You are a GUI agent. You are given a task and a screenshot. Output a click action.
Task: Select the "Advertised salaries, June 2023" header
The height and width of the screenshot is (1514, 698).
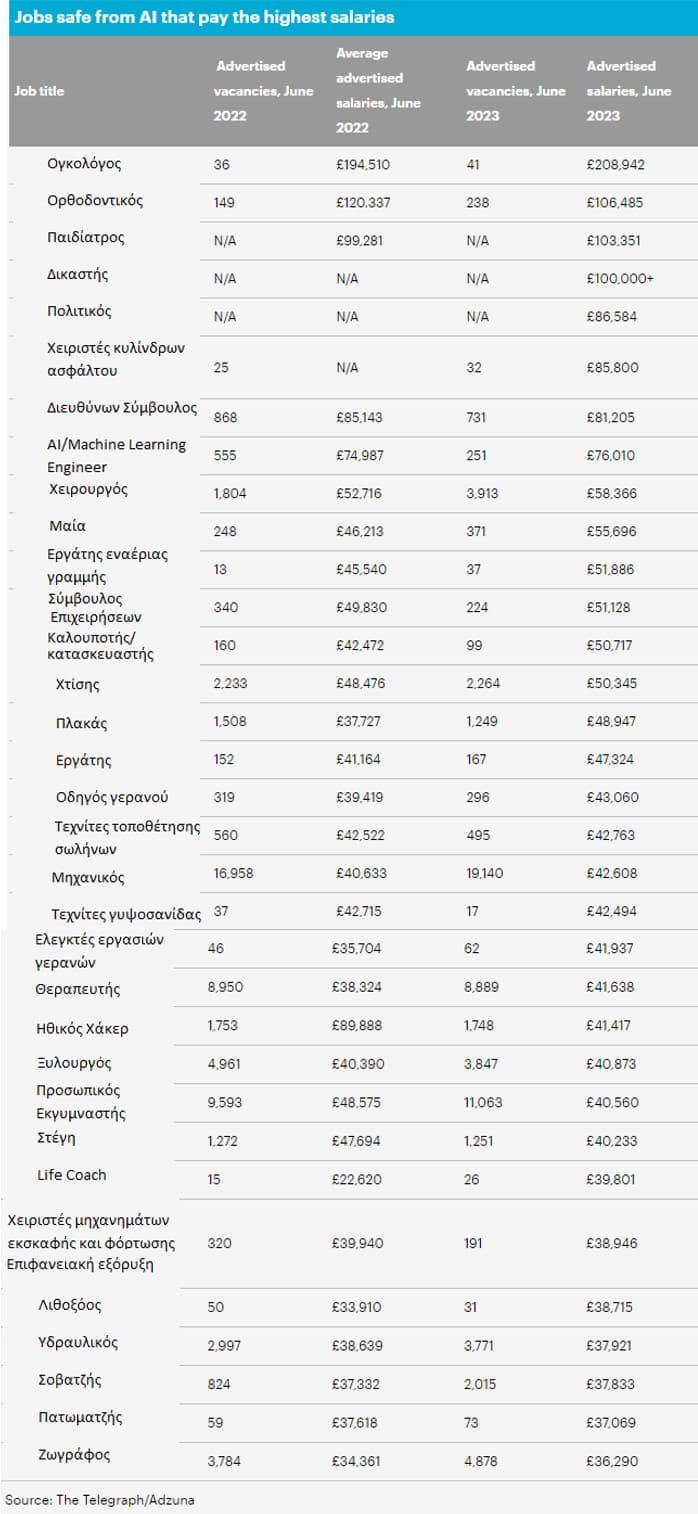point(629,91)
